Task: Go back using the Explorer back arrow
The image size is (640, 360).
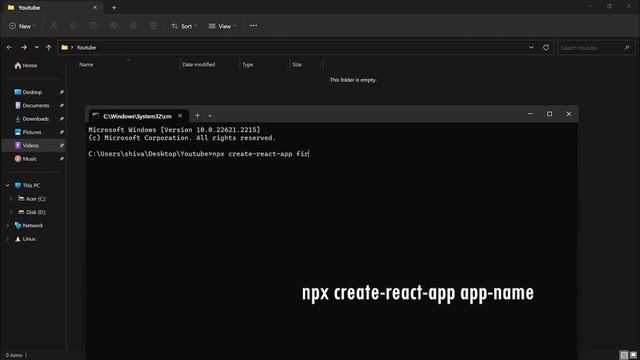Action: click(x=9, y=47)
